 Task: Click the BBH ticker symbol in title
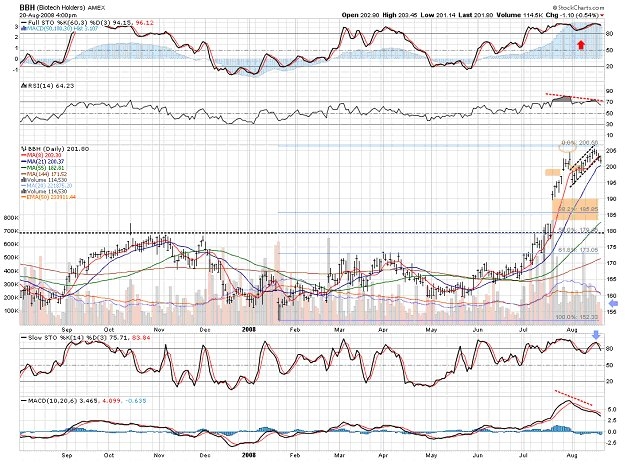coord(27,8)
